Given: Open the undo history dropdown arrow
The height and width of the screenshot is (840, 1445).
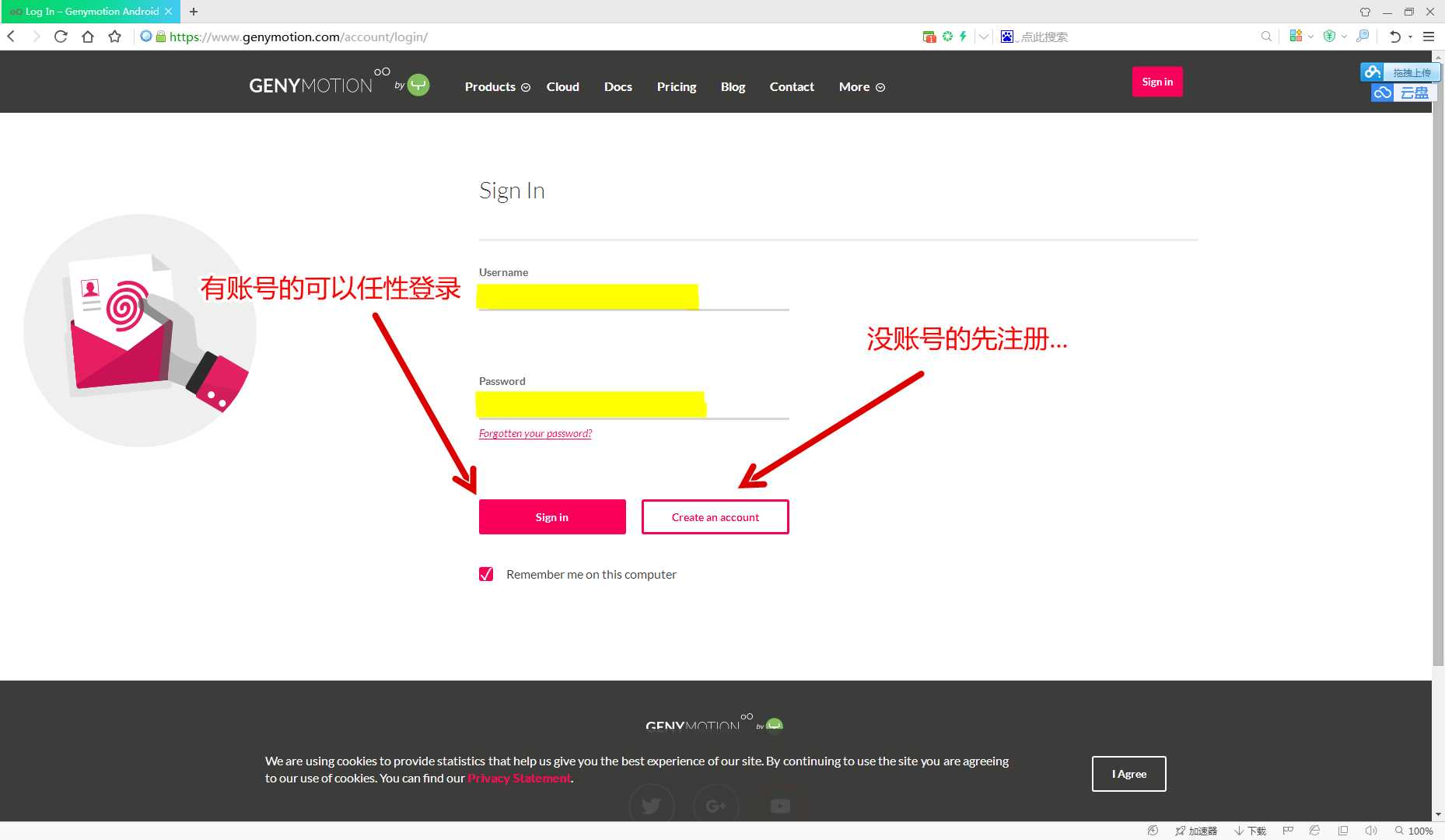Looking at the screenshot, I should 1410,37.
